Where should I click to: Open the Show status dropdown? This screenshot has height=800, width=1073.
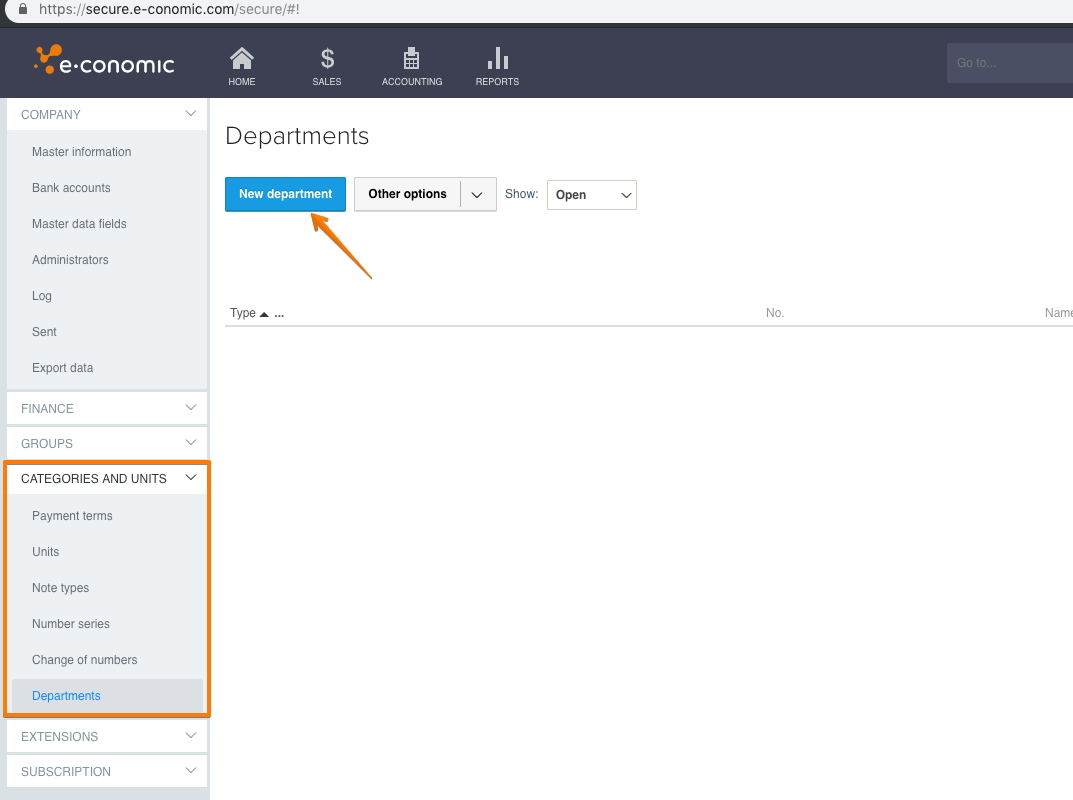pos(591,194)
